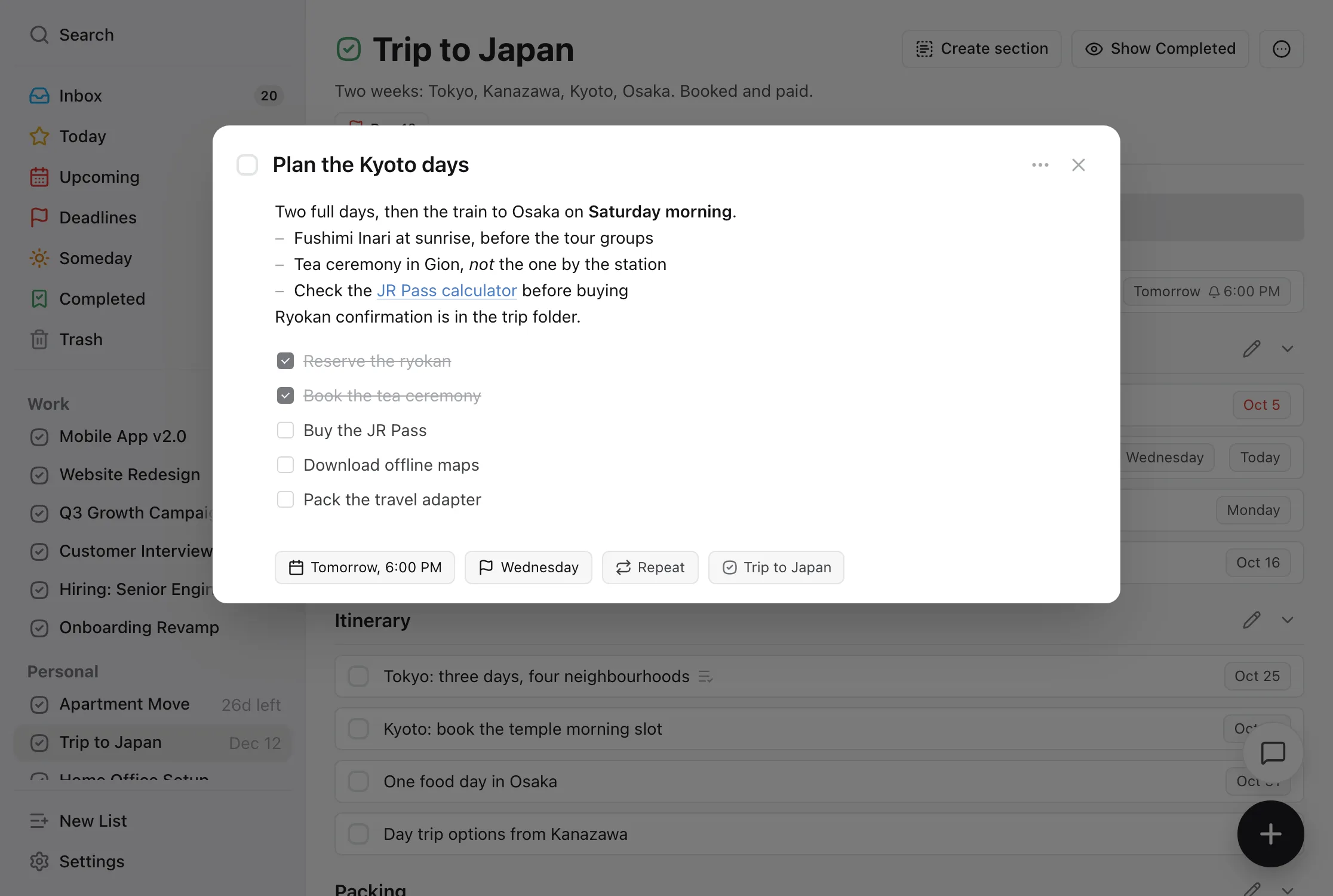1333x896 pixels.
Task: Close the Plan the Kyoto days dialog
Action: (1078, 165)
